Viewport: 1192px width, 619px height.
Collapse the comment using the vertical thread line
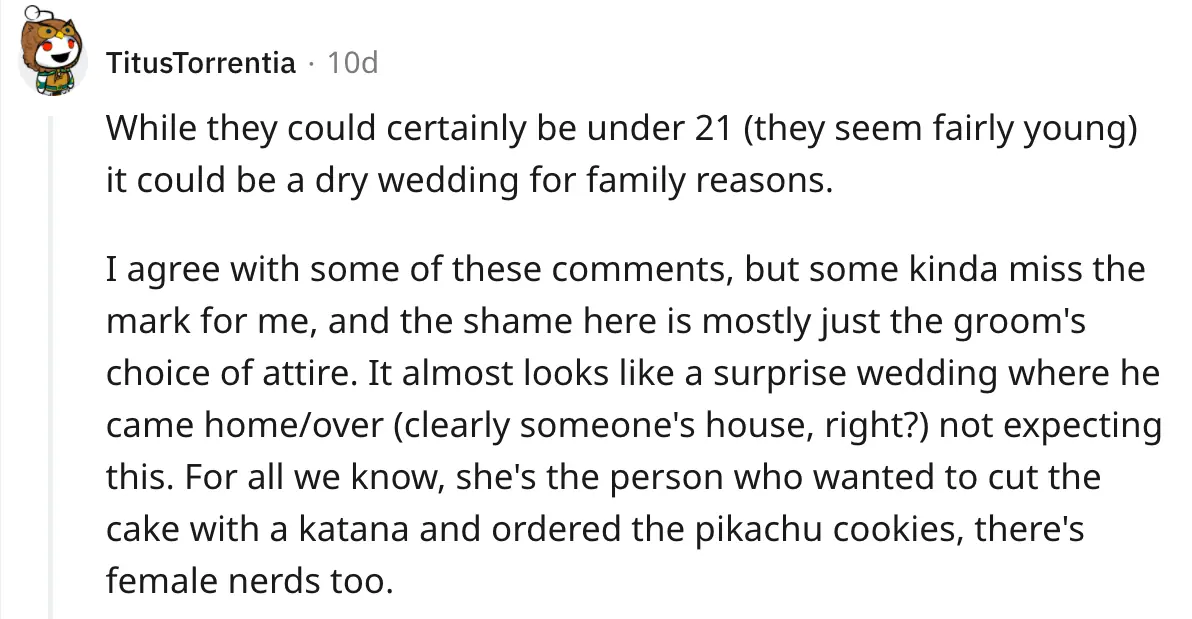[49, 360]
